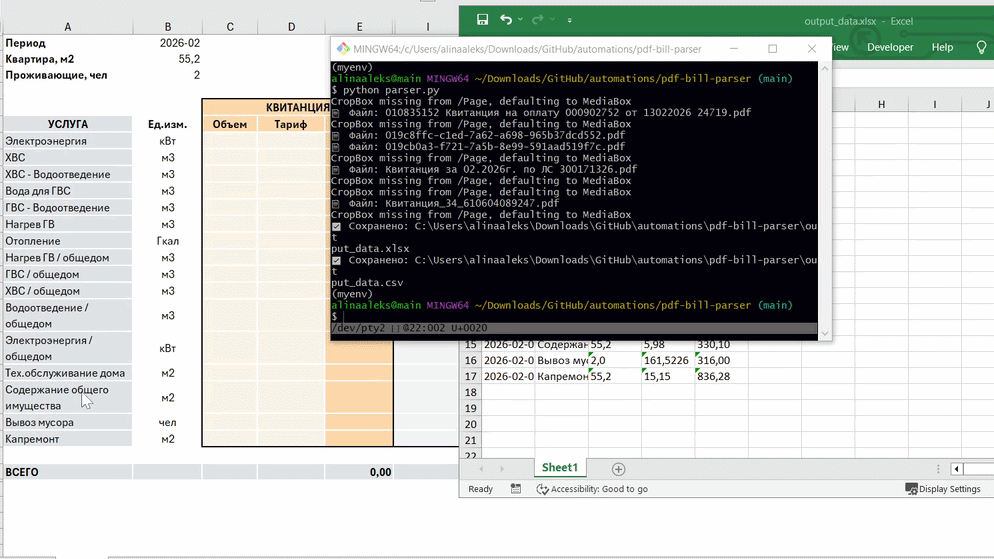
Task: Click the Redo arrow in Excel
Action: [x=538, y=20]
